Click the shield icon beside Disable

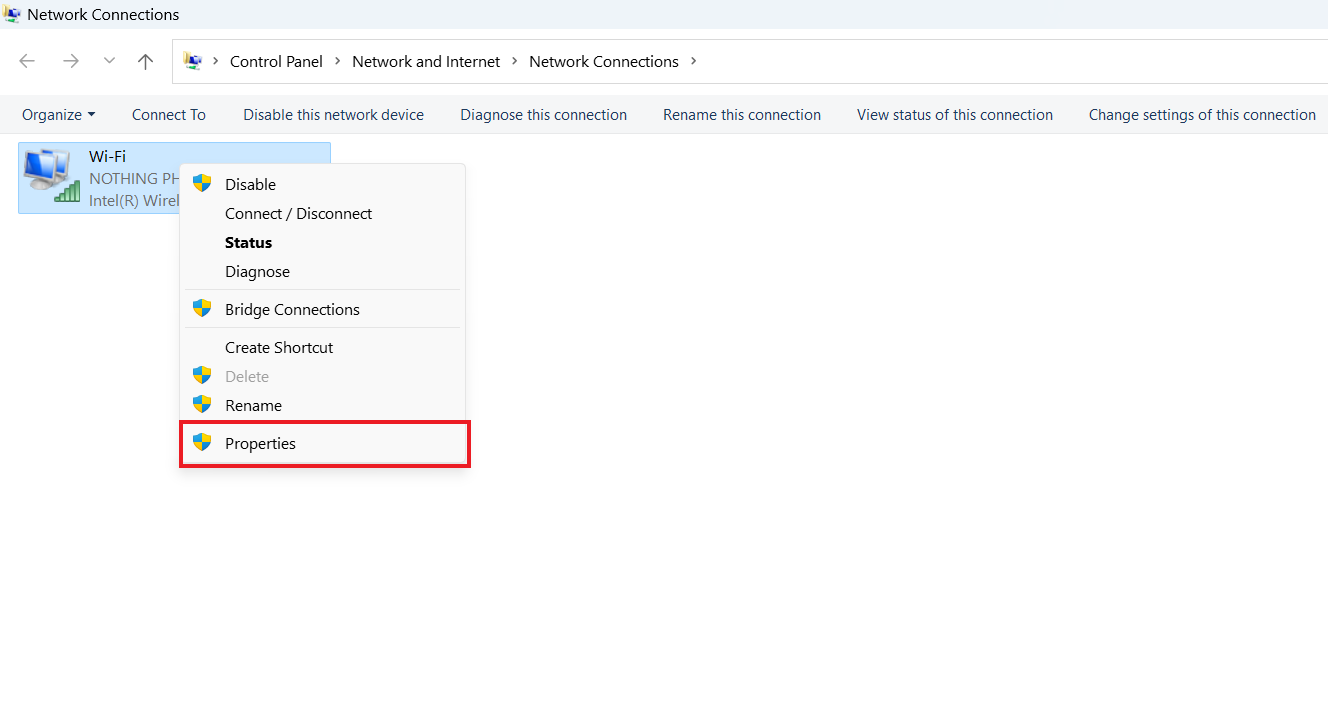click(202, 183)
